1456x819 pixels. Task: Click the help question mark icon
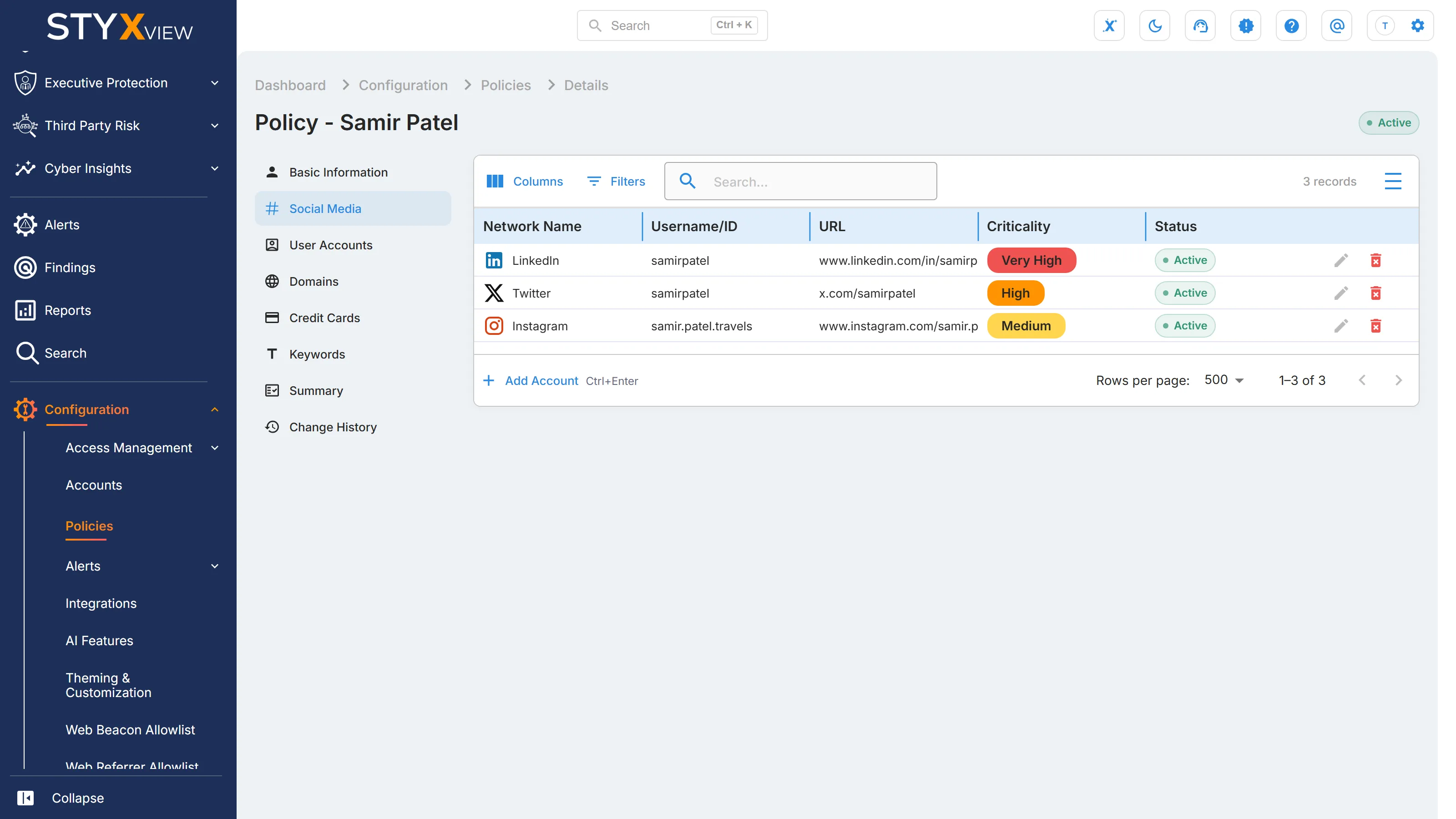click(x=1291, y=25)
